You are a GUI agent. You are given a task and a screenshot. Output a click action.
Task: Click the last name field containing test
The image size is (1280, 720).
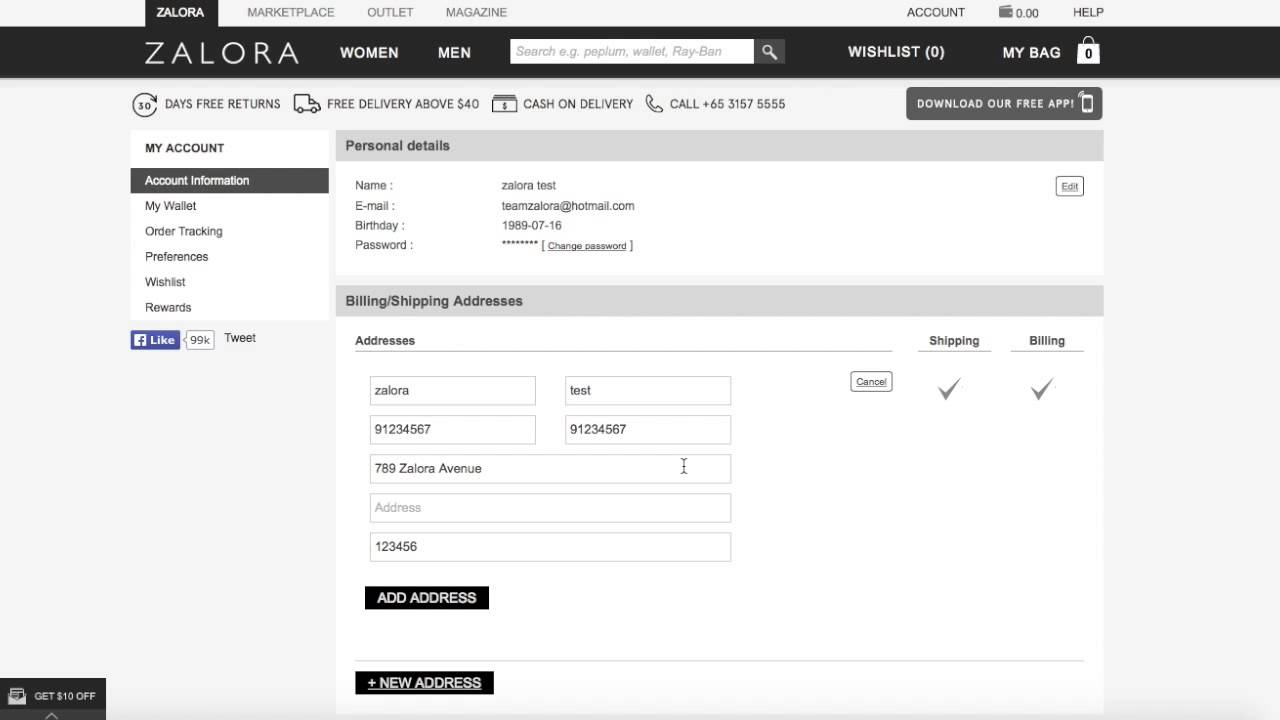[x=648, y=390]
